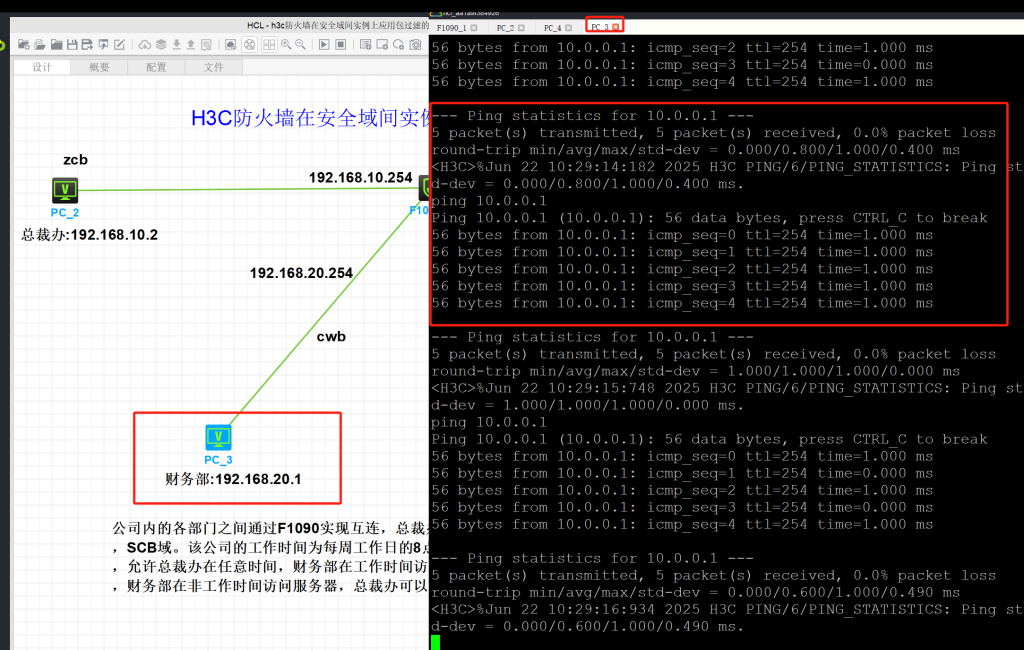Image resolution: width=1024 pixels, height=650 pixels.
Task: Switch to the 配置 tab
Action: [156, 67]
